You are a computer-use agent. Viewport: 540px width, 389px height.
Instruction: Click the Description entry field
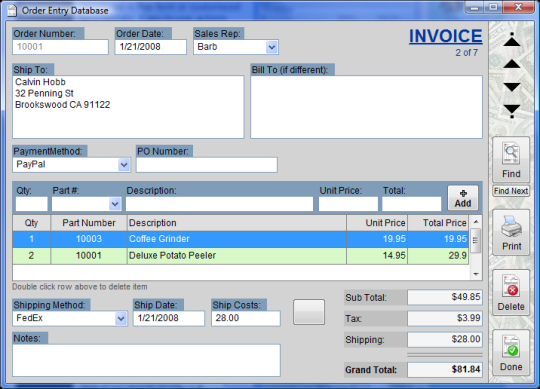coord(219,204)
